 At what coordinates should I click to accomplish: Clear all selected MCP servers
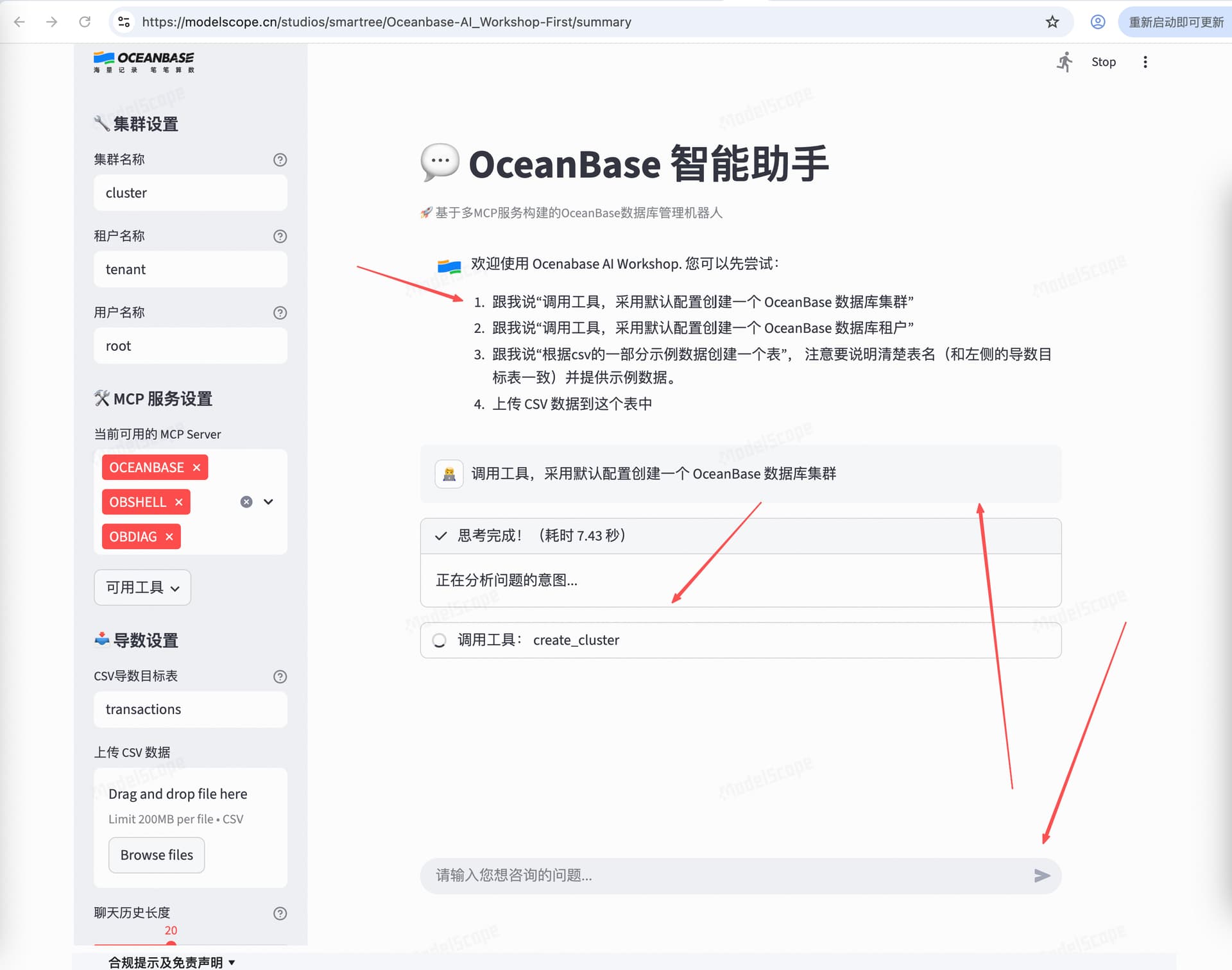(x=246, y=502)
